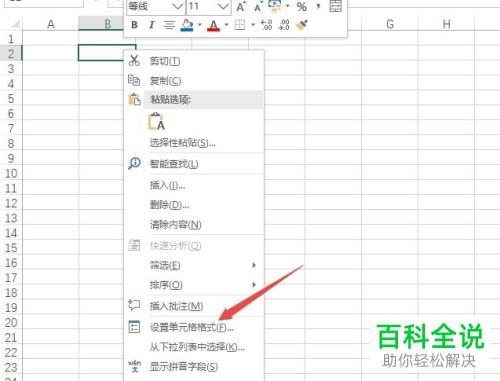This screenshot has height=381, width=500.
Task: Apply comma style format
Action: [x=318, y=6]
